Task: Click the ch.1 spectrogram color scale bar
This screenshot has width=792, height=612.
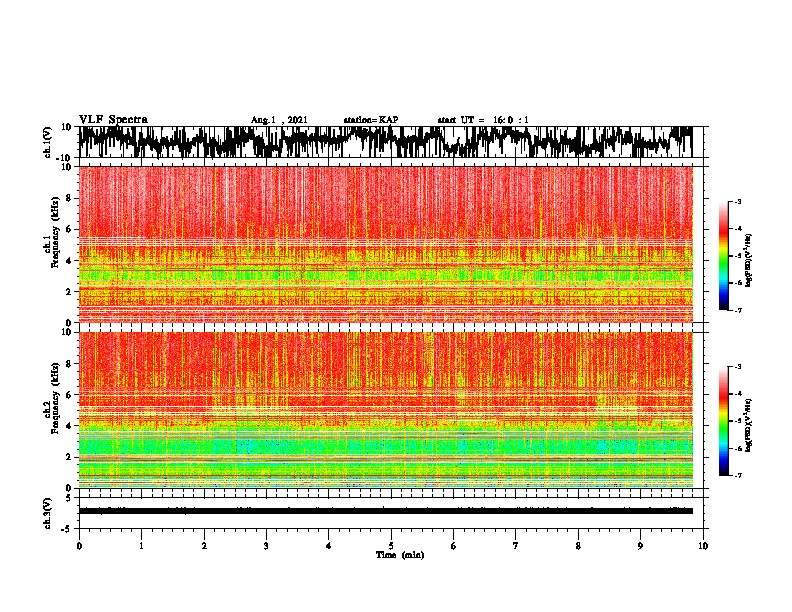Action: 724,256
